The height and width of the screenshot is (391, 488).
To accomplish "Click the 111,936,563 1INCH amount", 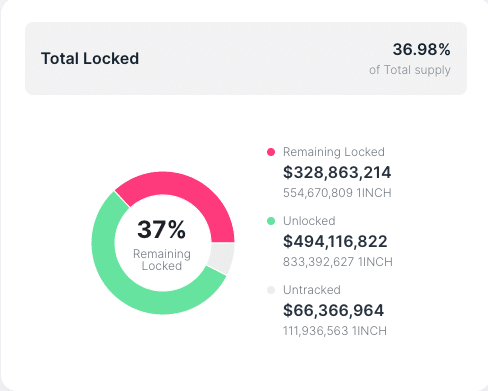I will [335, 331].
